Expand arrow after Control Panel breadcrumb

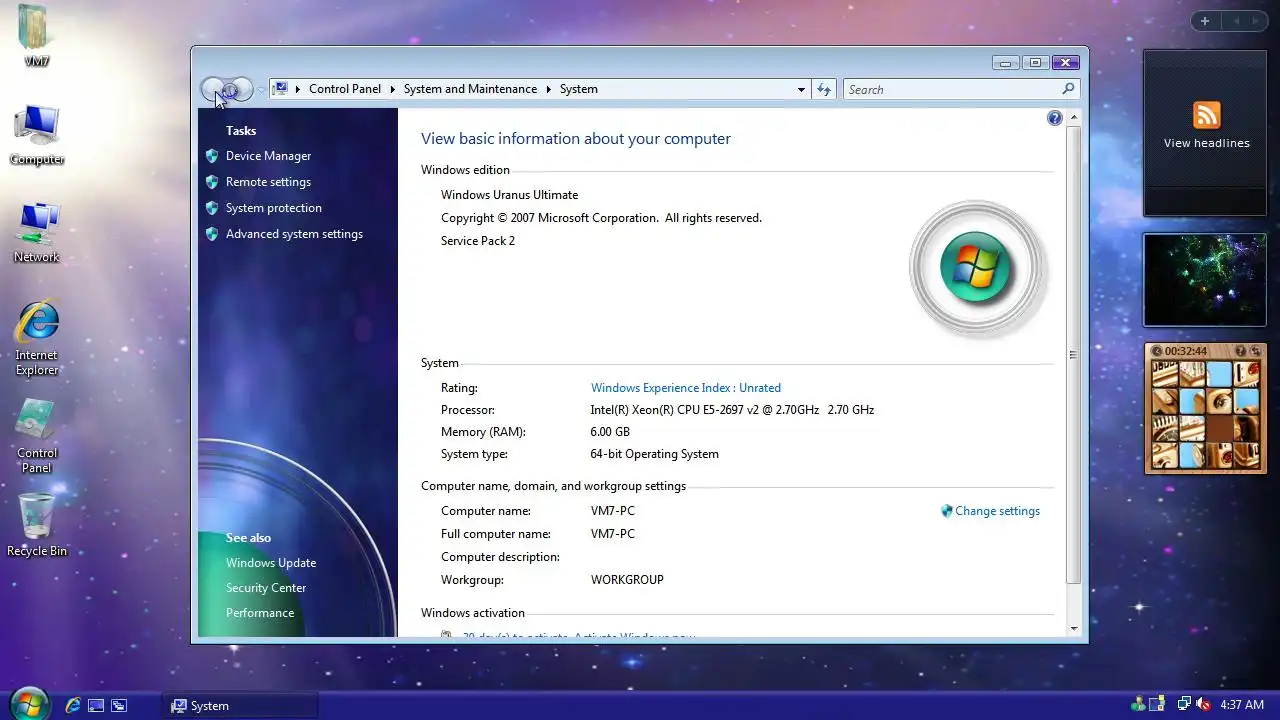393,89
